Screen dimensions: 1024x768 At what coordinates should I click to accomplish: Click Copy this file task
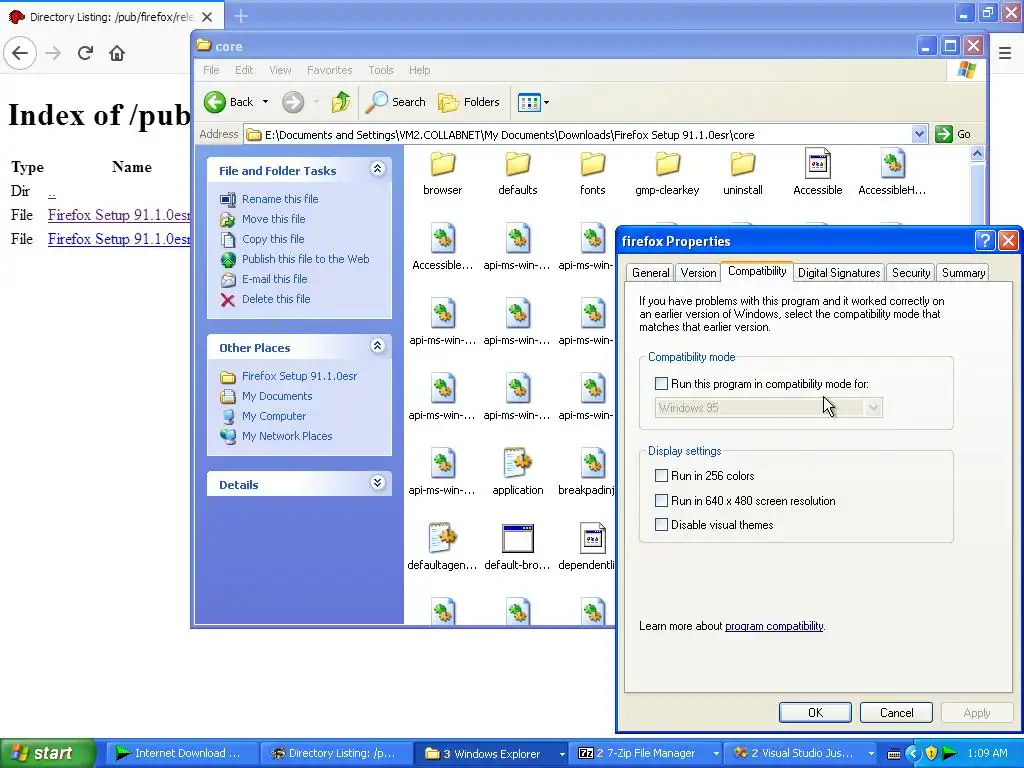point(273,239)
